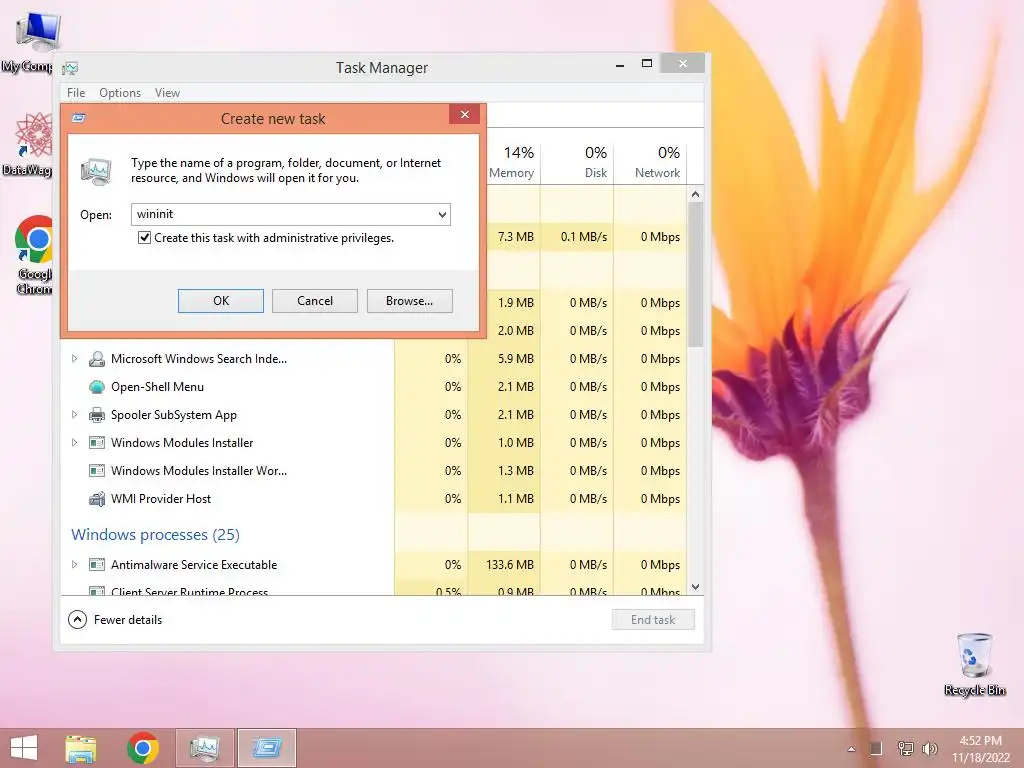Select the Open-Shell Menu process name
The width and height of the screenshot is (1024, 768).
tap(157, 387)
